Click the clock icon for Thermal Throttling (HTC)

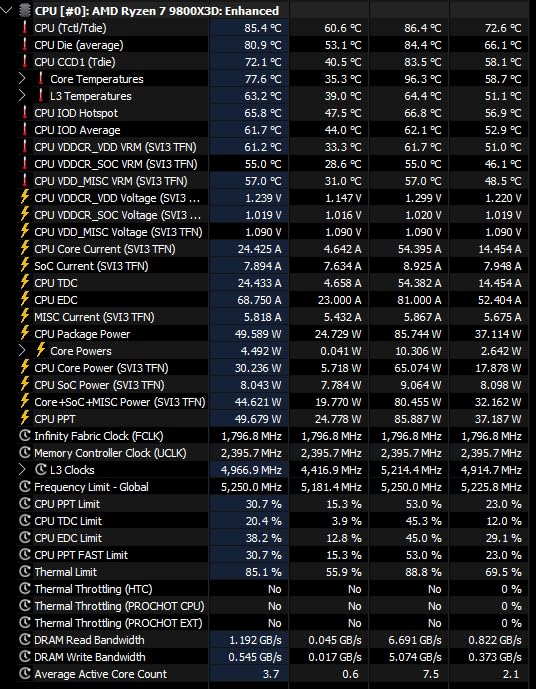pyautogui.click(x=25, y=589)
